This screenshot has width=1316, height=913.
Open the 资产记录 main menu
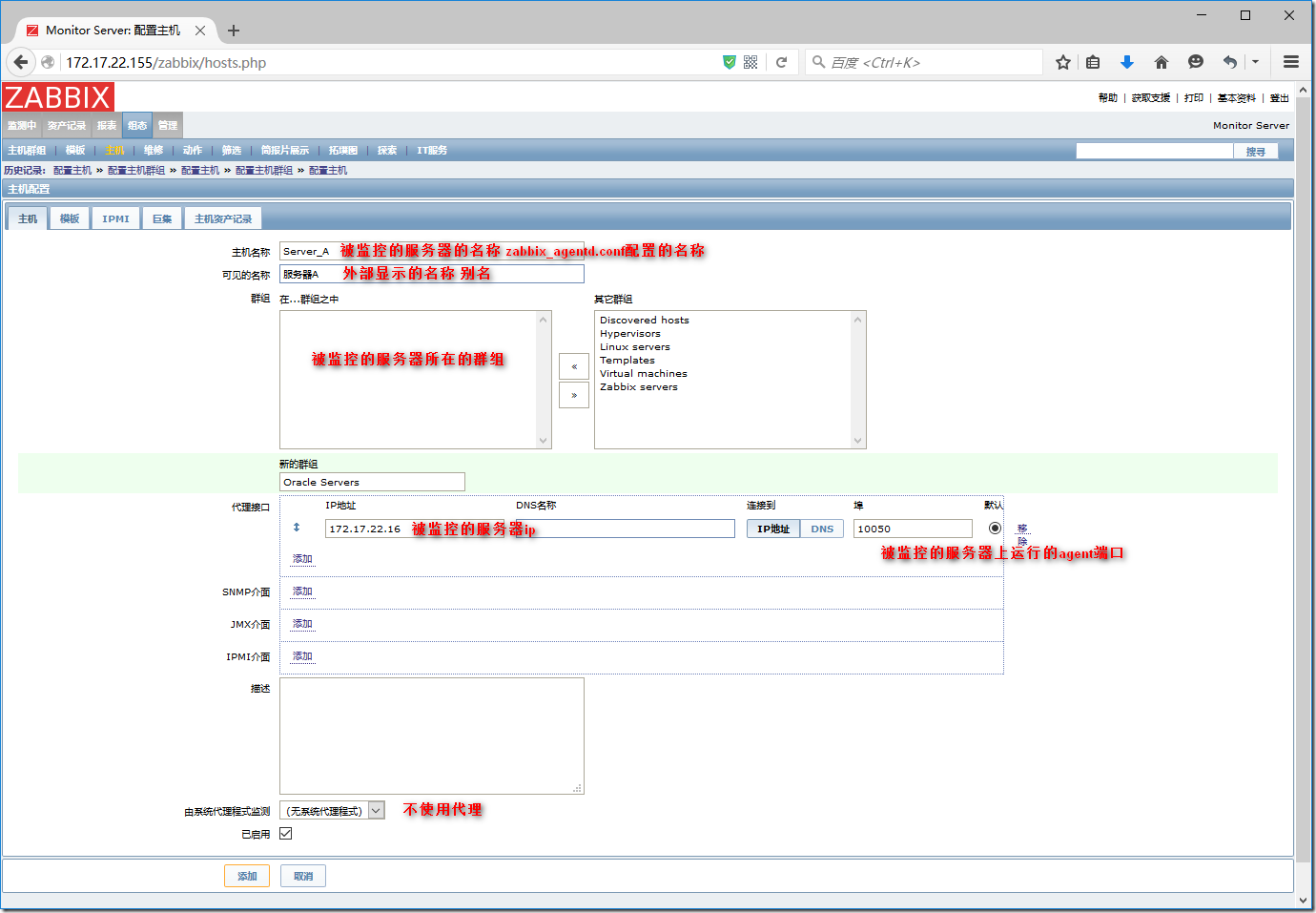[67, 125]
